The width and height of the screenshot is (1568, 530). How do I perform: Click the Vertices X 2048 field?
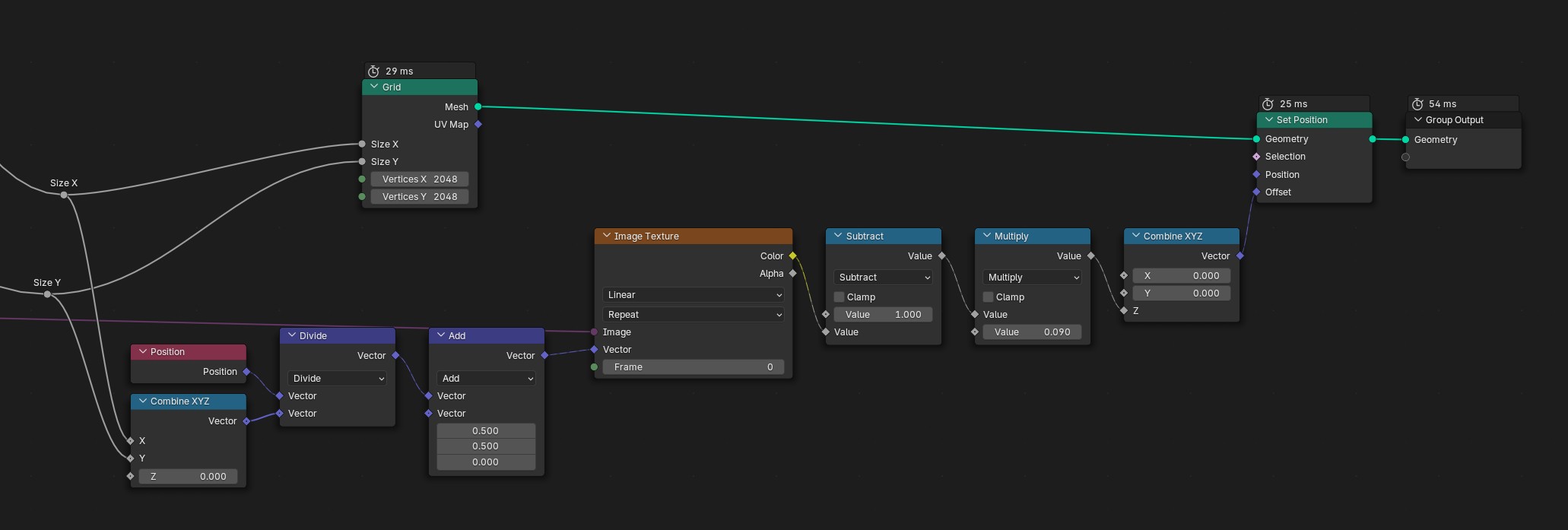pyautogui.click(x=420, y=179)
